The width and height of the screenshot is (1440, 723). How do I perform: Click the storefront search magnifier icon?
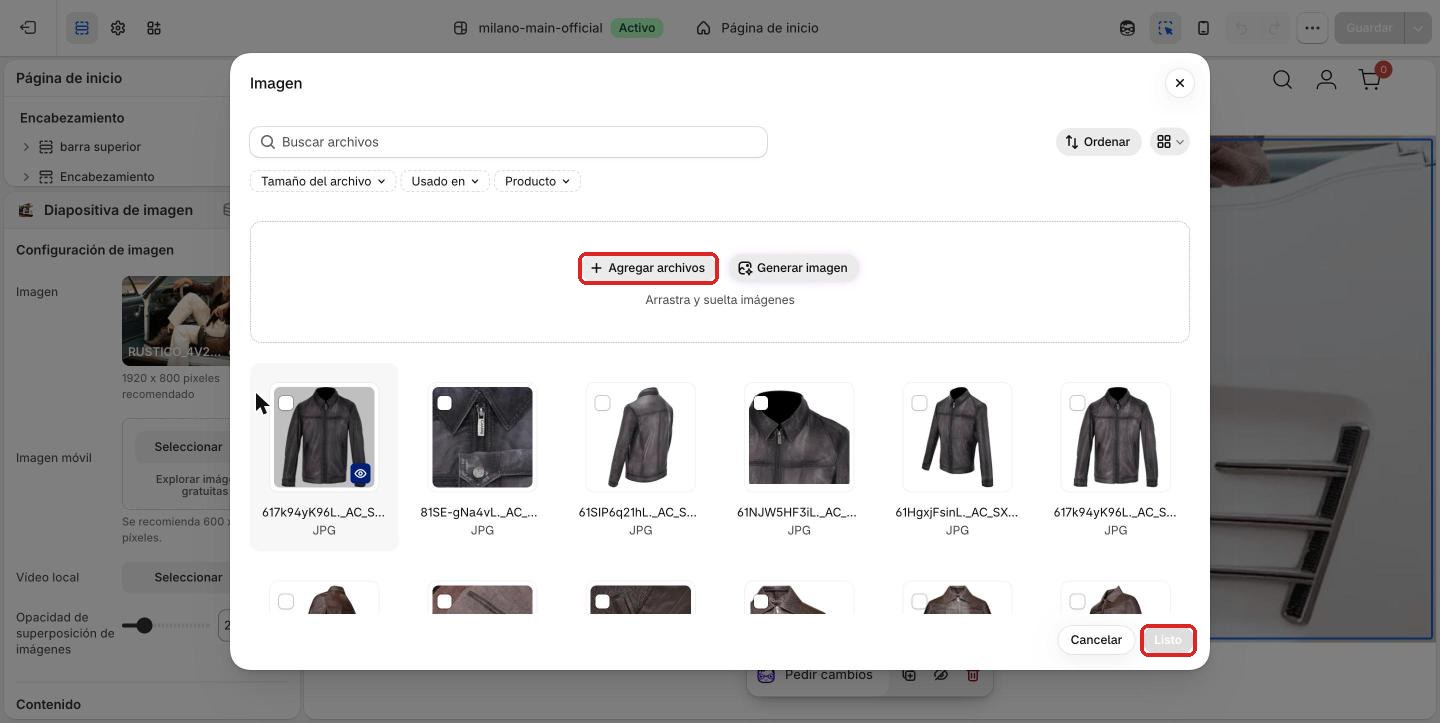[1282, 79]
